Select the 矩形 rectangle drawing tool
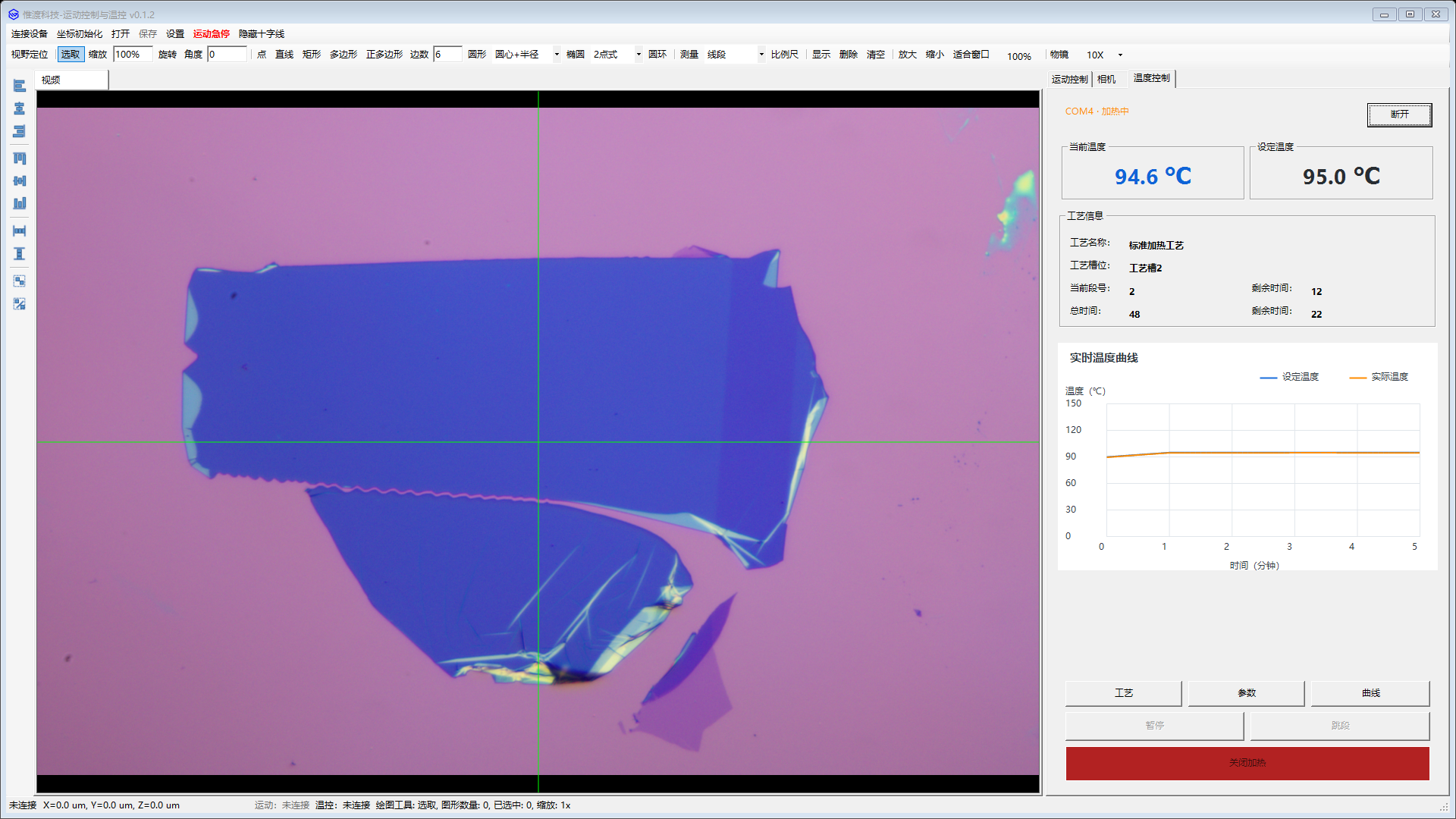This screenshot has width=1456, height=819. [x=312, y=55]
